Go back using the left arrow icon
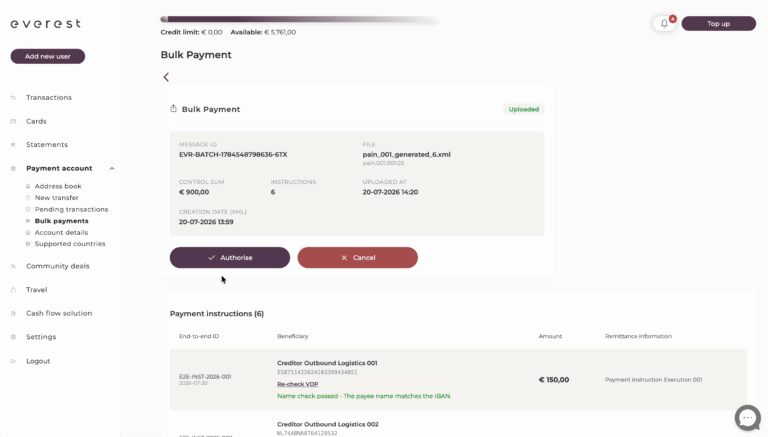Image resolution: width=768 pixels, height=437 pixels. (x=166, y=77)
